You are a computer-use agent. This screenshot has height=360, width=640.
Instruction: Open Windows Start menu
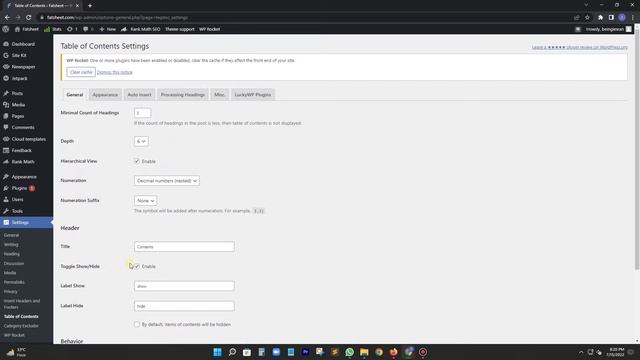click(218, 352)
